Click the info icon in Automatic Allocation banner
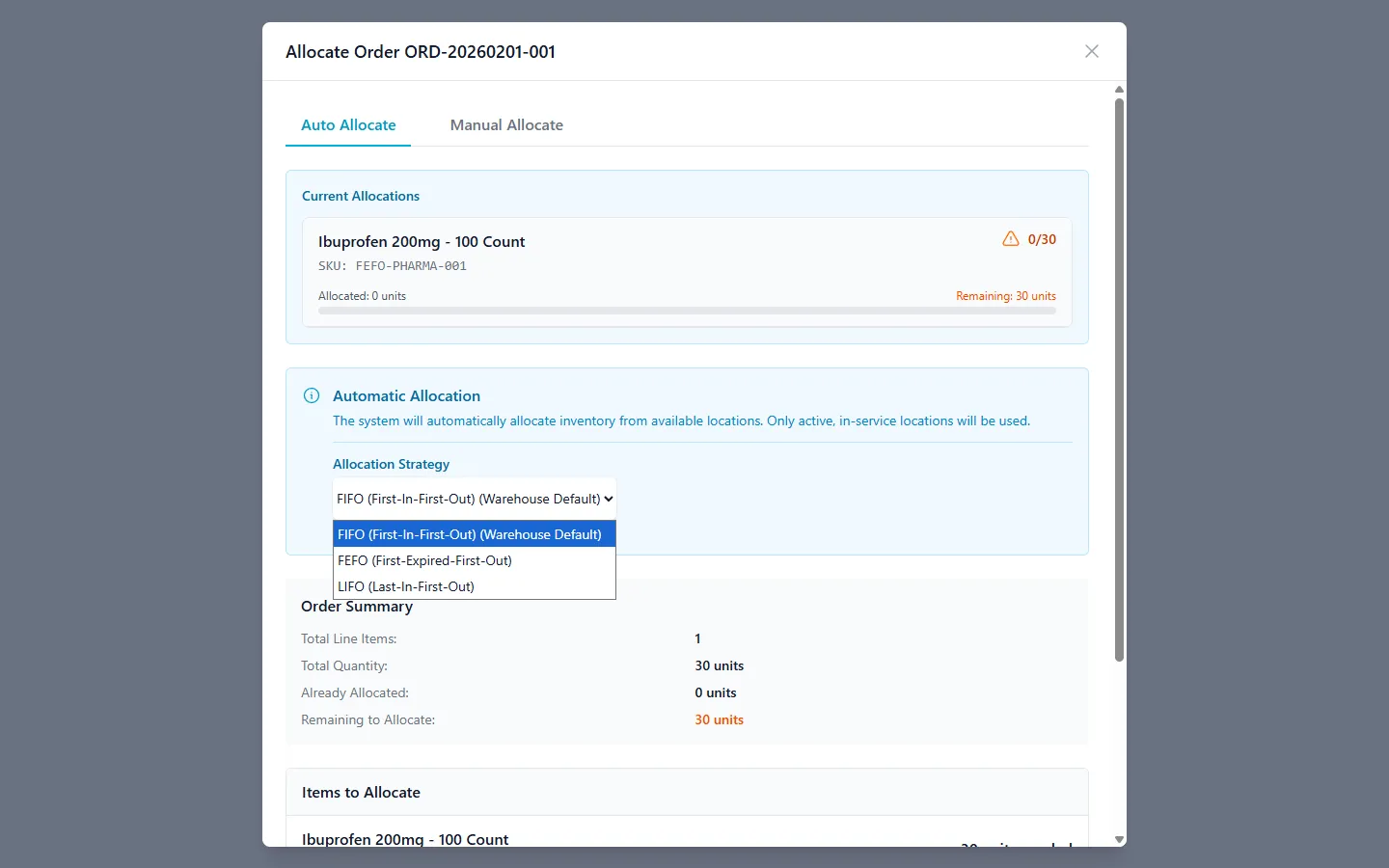The image size is (1389, 868). 311,395
